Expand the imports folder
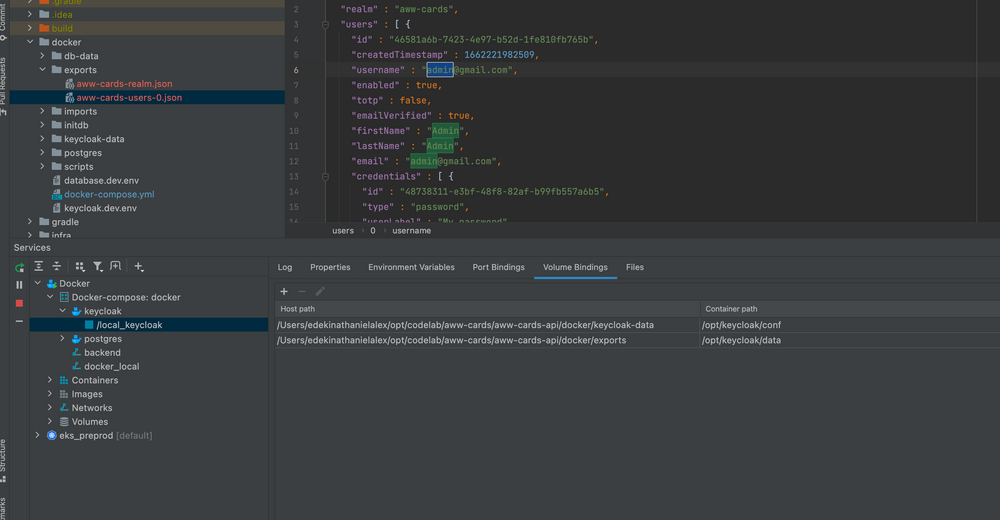The width and height of the screenshot is (1000, 520). click(43, 112)
